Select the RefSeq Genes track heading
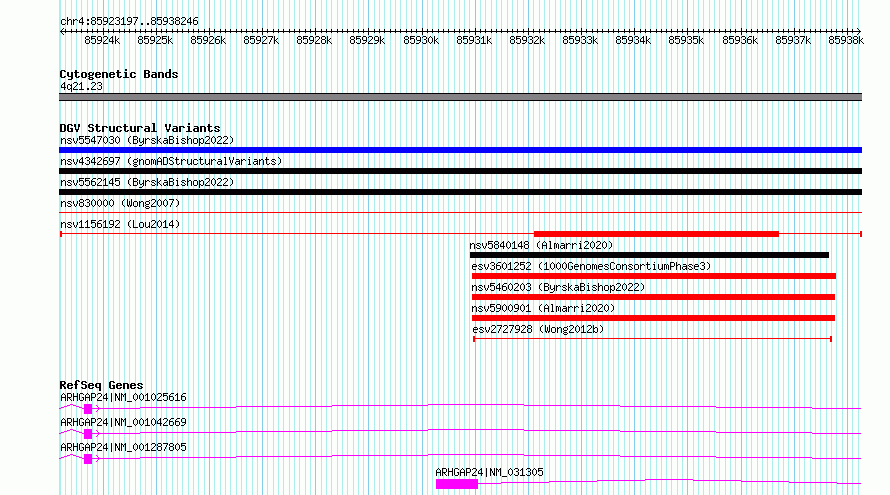 [102, 385]
